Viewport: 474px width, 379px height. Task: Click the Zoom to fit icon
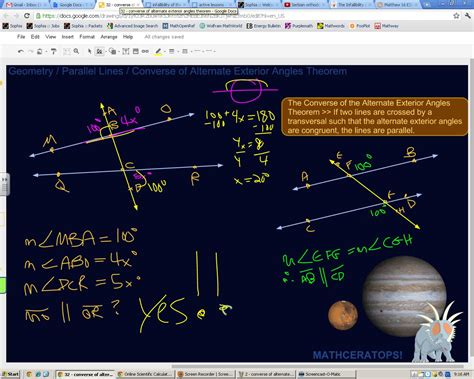(x=67, y=51)
